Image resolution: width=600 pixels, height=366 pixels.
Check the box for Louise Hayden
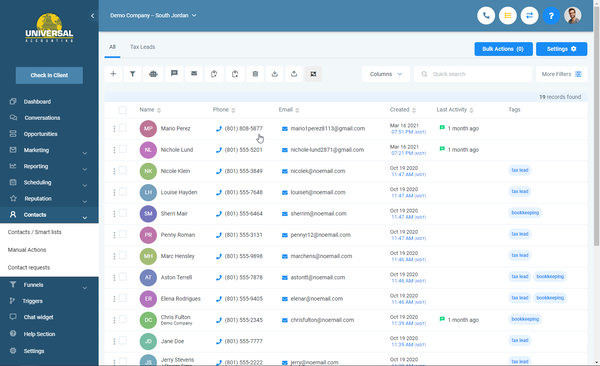point(122,192)
